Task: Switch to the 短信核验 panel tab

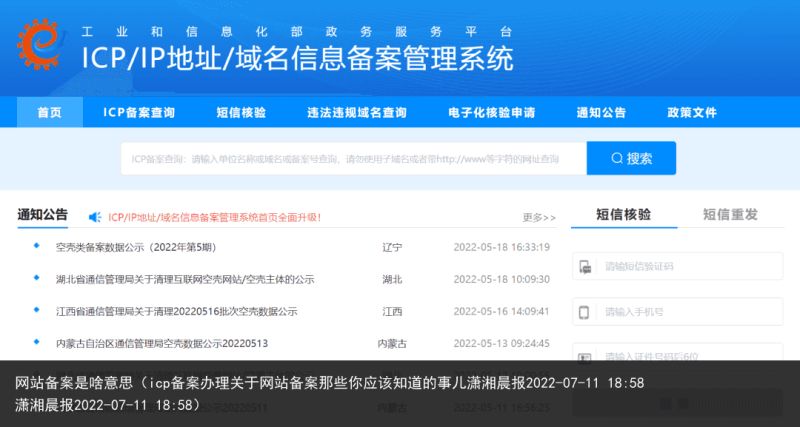Action: click(623, 214)
